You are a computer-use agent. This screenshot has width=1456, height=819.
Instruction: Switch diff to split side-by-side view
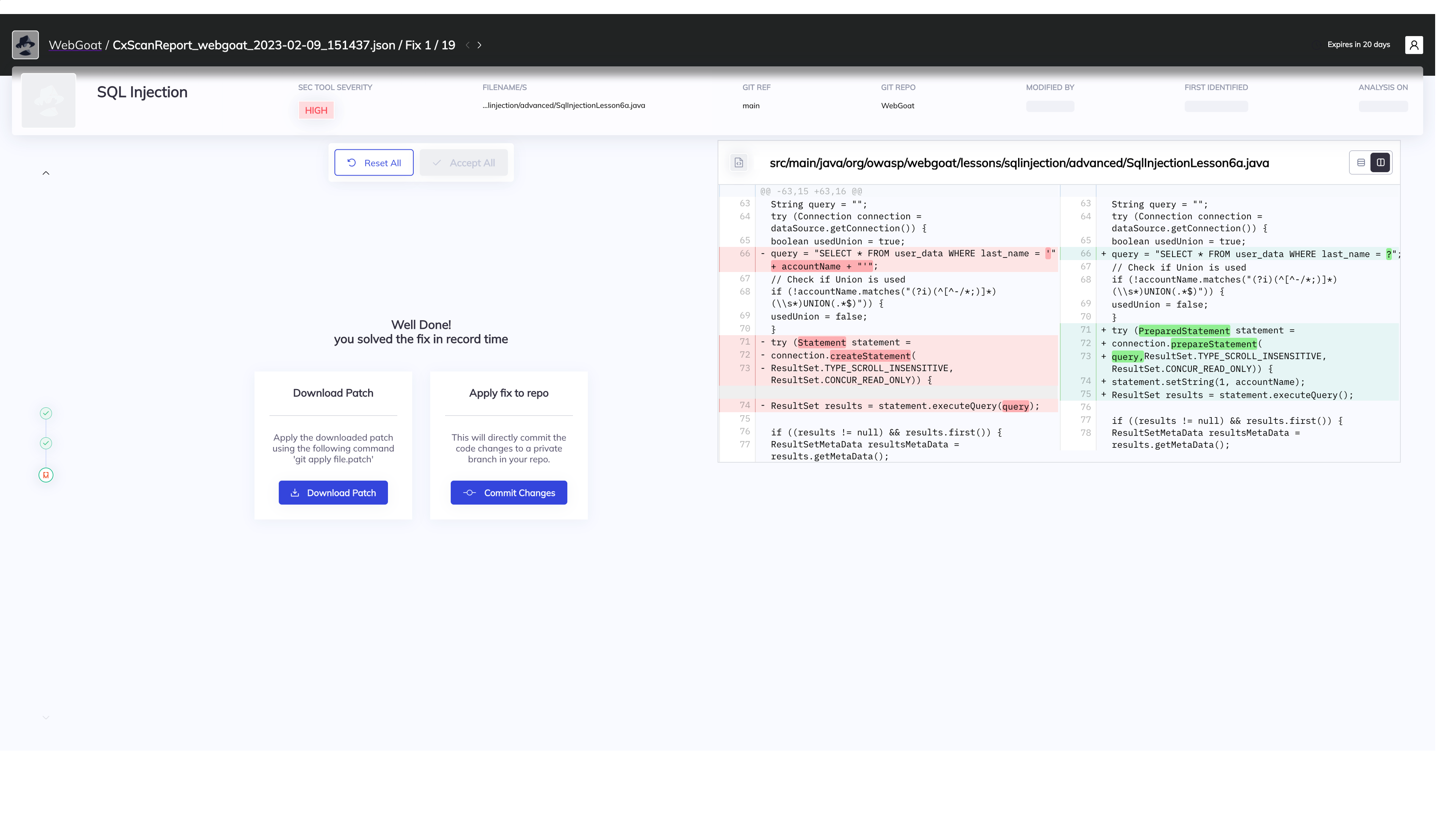(x=1380, y=163)
